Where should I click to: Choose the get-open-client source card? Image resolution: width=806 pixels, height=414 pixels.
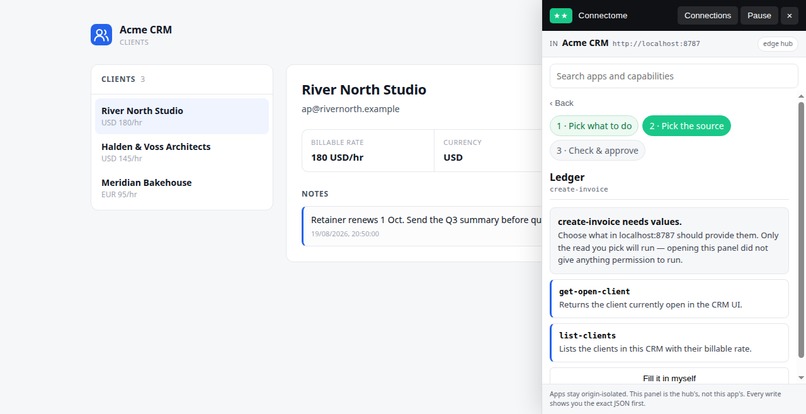coord(669,298)
